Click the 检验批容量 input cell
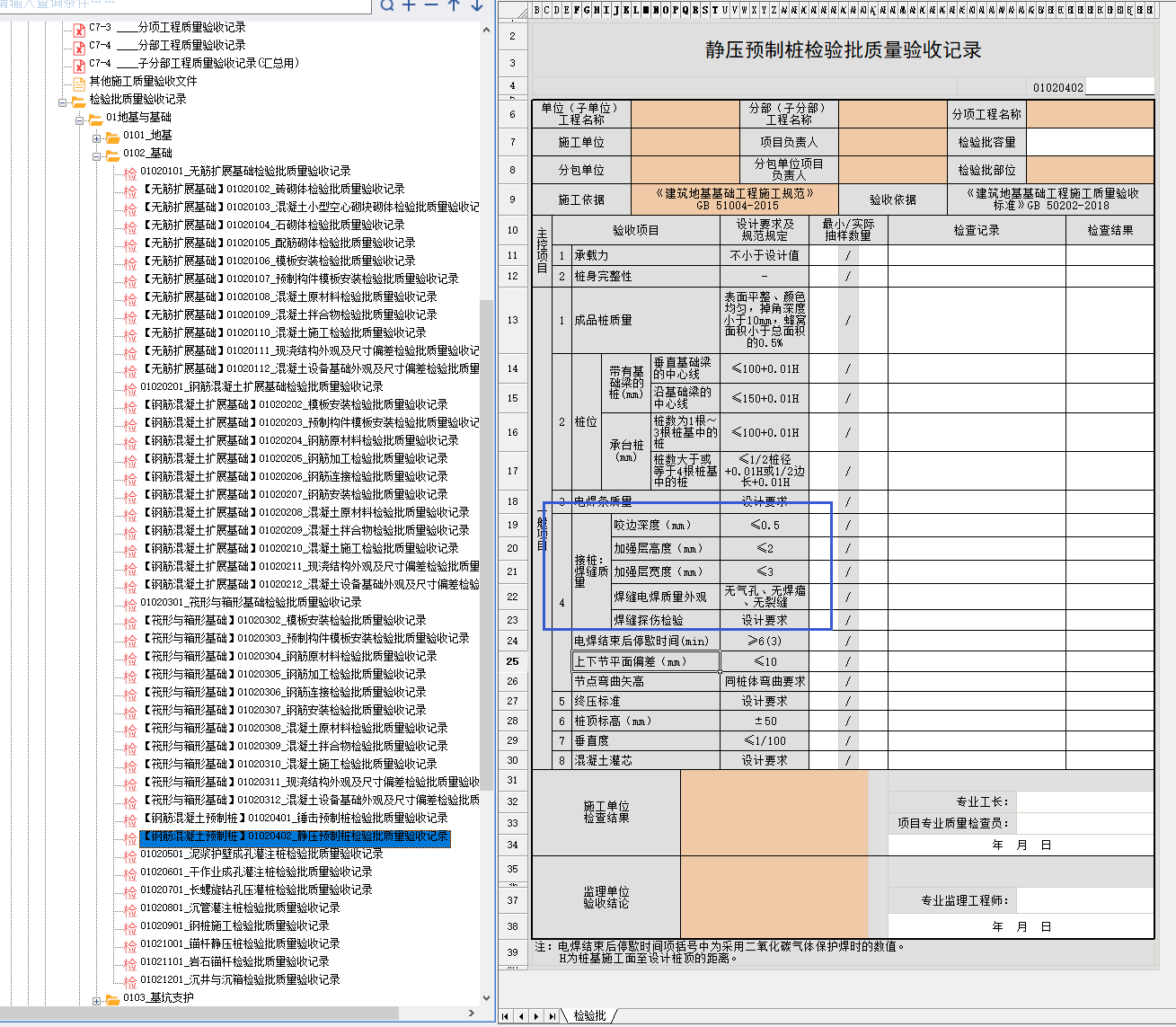The height and width of the screenshot is (1027, 1176). [x=1091, y=142]
